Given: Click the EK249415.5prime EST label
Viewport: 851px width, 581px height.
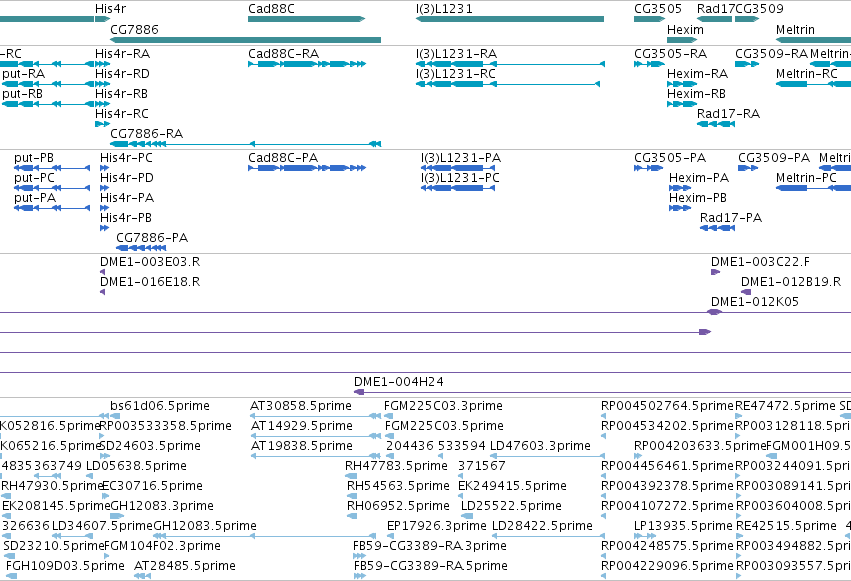Looking at the screenshot, I should (x=513, y=487).
